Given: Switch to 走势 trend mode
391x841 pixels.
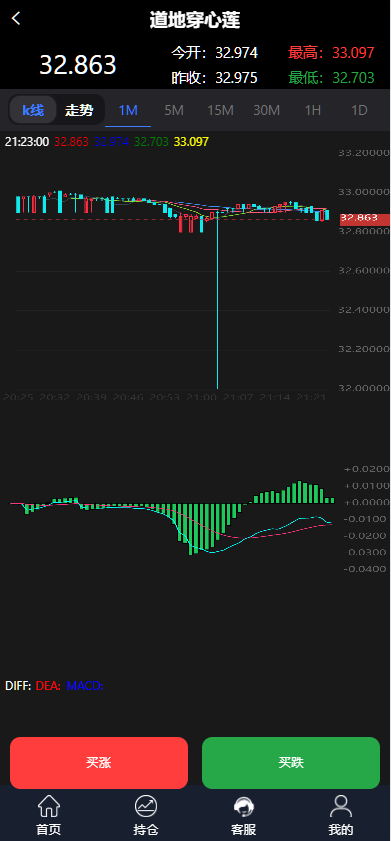Looking at the screenshot, I should tap(79, 110).
